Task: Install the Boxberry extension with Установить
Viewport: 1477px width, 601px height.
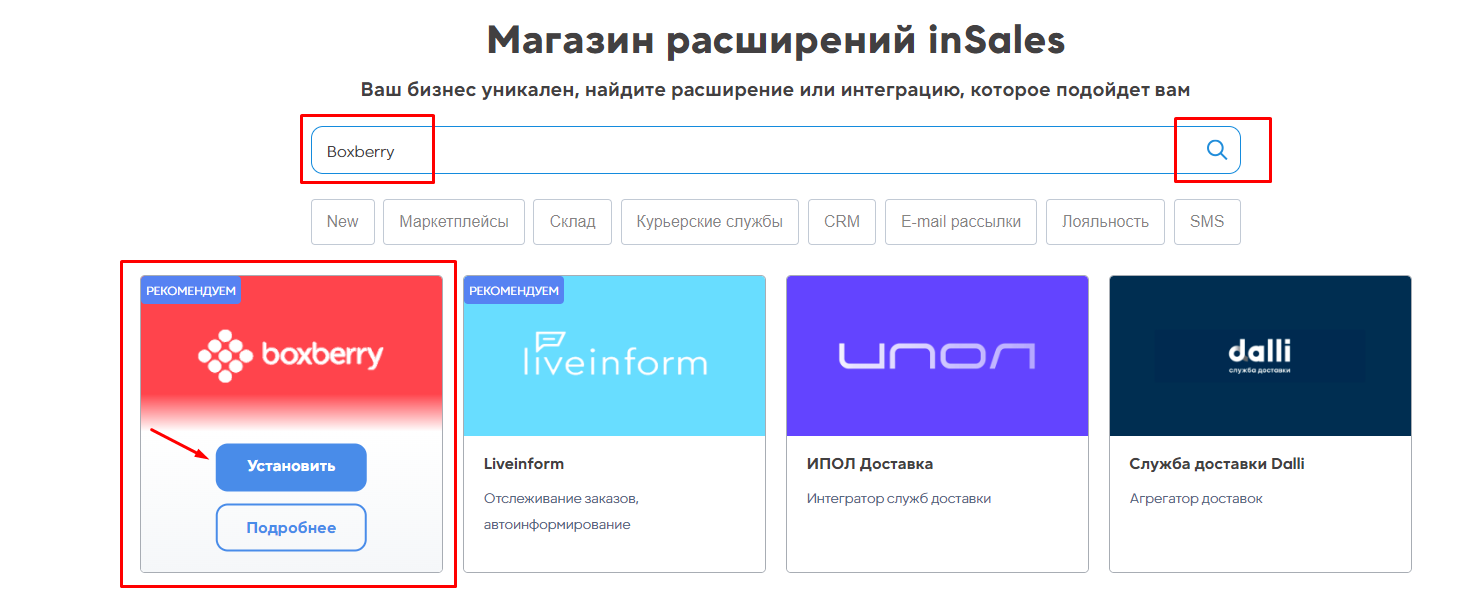Action: (x=291, y=467)
